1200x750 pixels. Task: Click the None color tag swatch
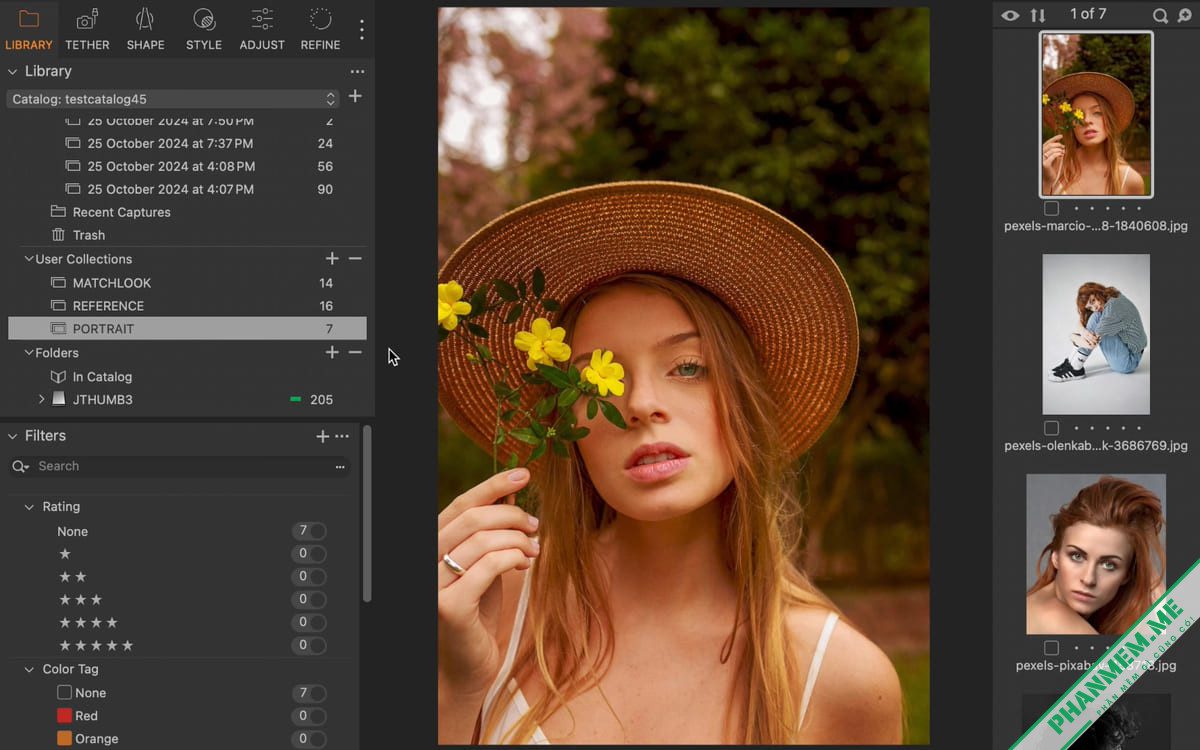tap(65, 692)
